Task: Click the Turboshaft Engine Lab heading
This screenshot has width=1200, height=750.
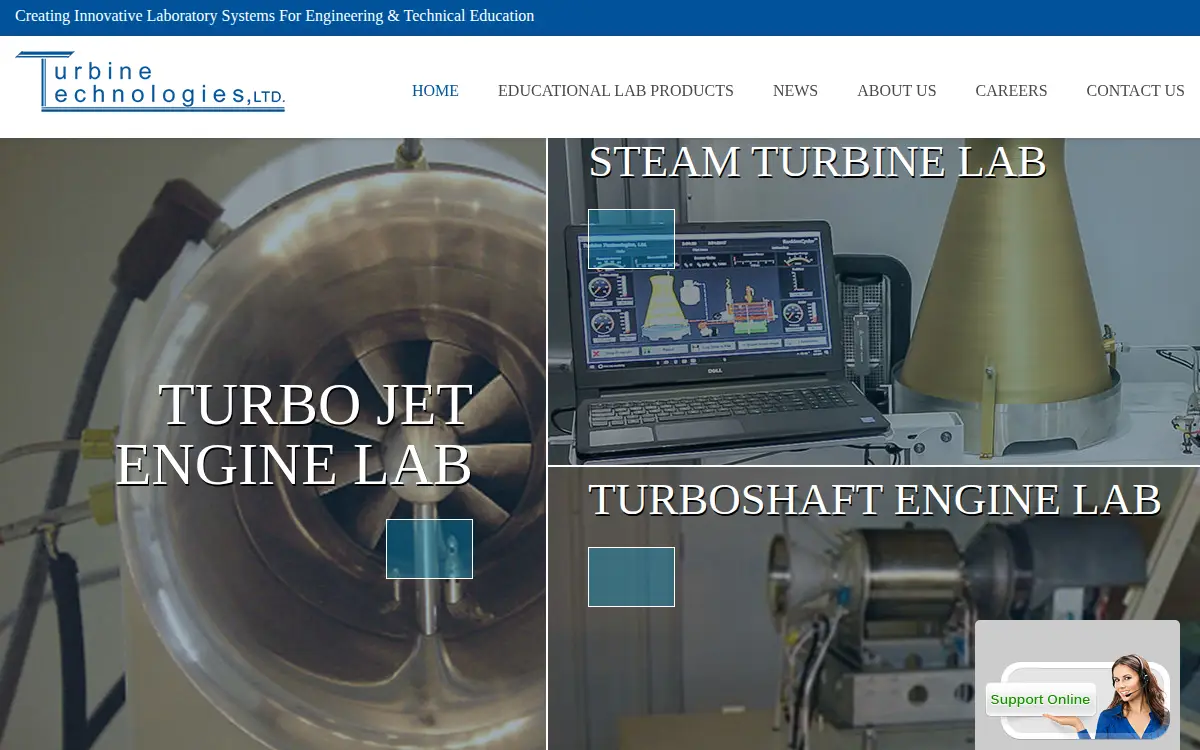Action: pos(874,500)
